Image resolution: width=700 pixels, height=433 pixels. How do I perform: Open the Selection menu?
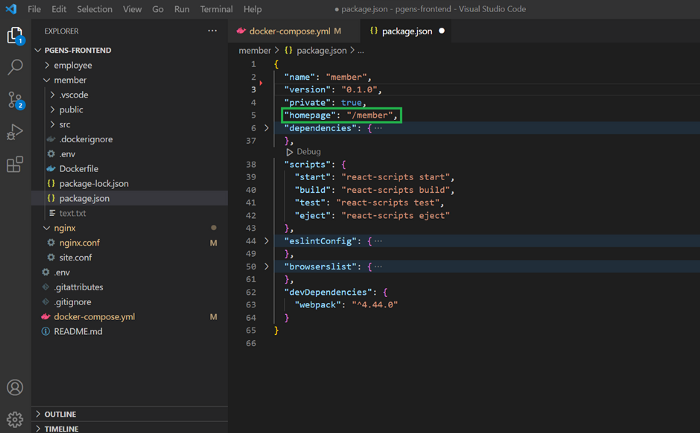click(95, 9)
